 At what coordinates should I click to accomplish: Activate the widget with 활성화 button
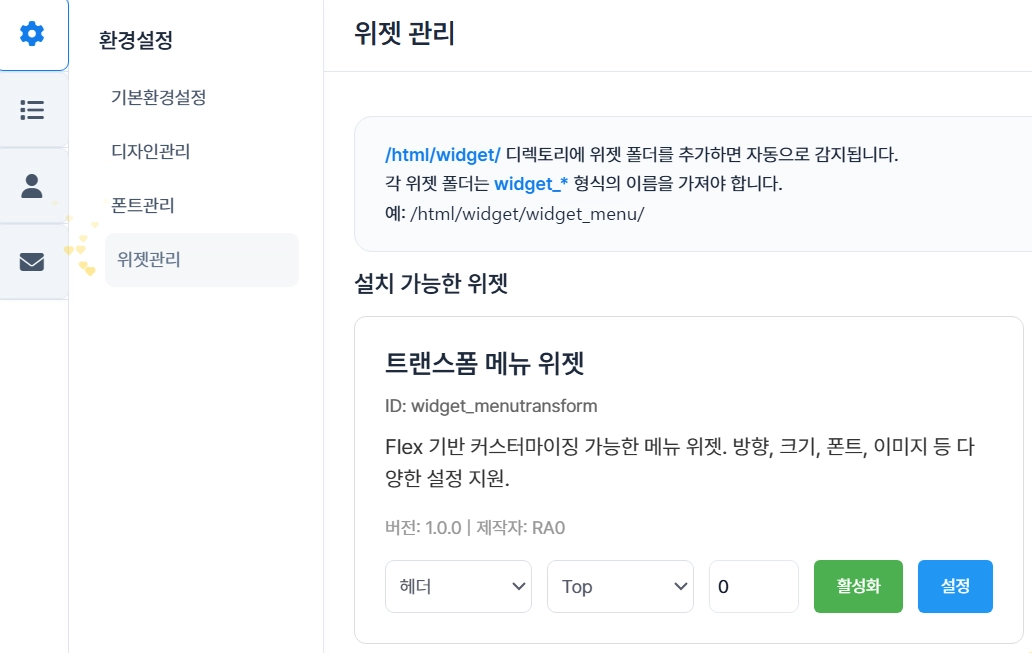pyautogui.click(x=857, y=586)
